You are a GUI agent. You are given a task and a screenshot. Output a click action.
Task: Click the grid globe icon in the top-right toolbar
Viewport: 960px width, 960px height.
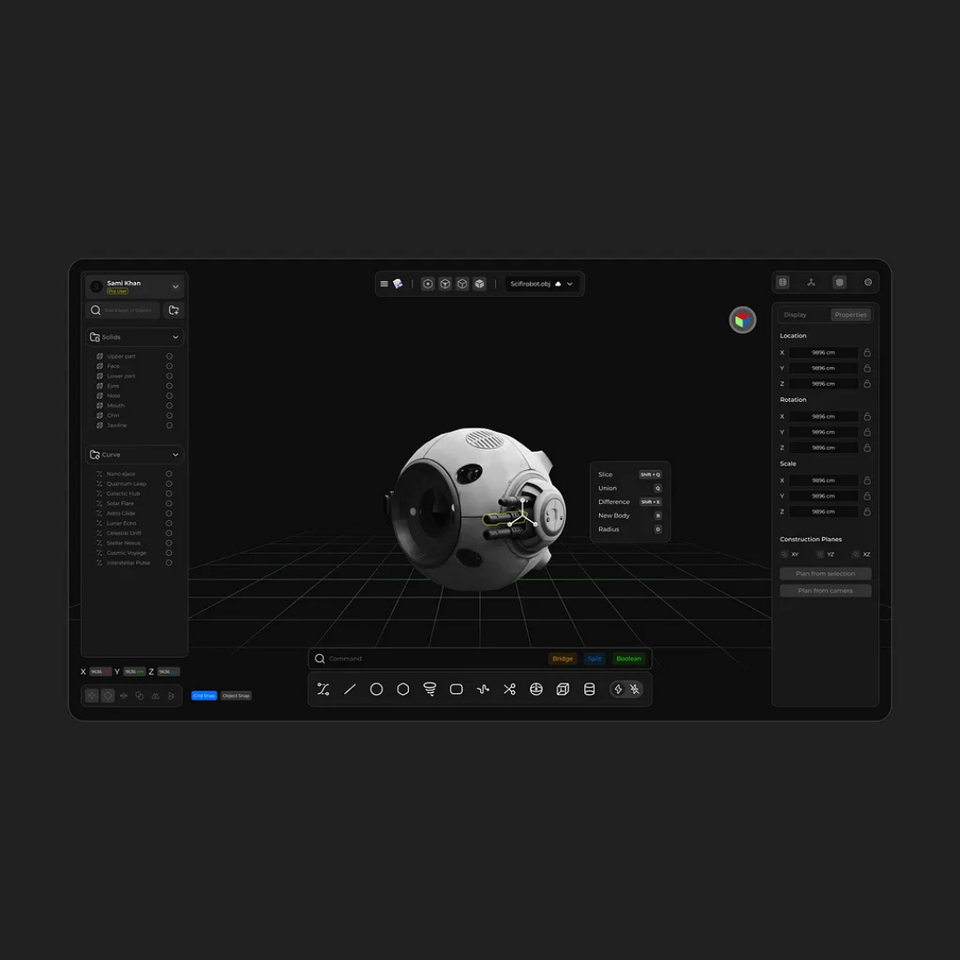[782, 282]
